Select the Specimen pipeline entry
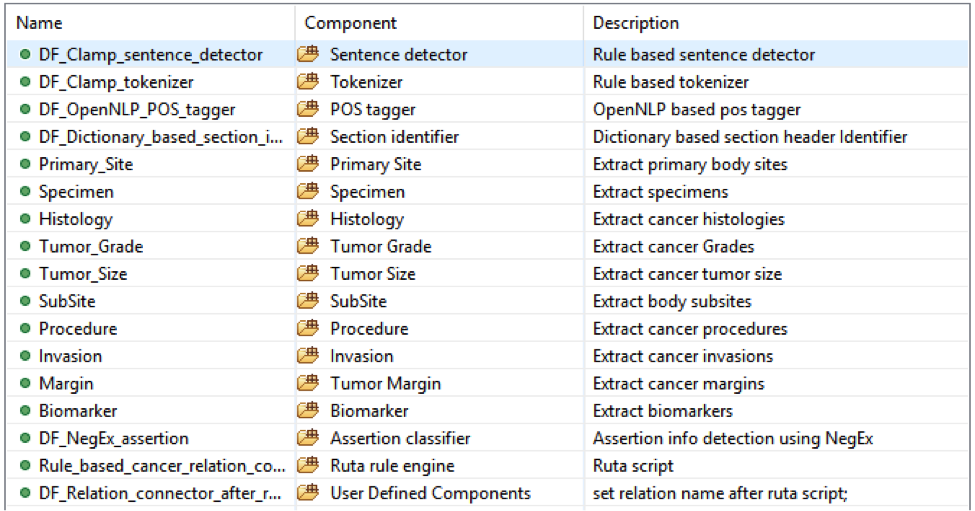 (76, 192)
